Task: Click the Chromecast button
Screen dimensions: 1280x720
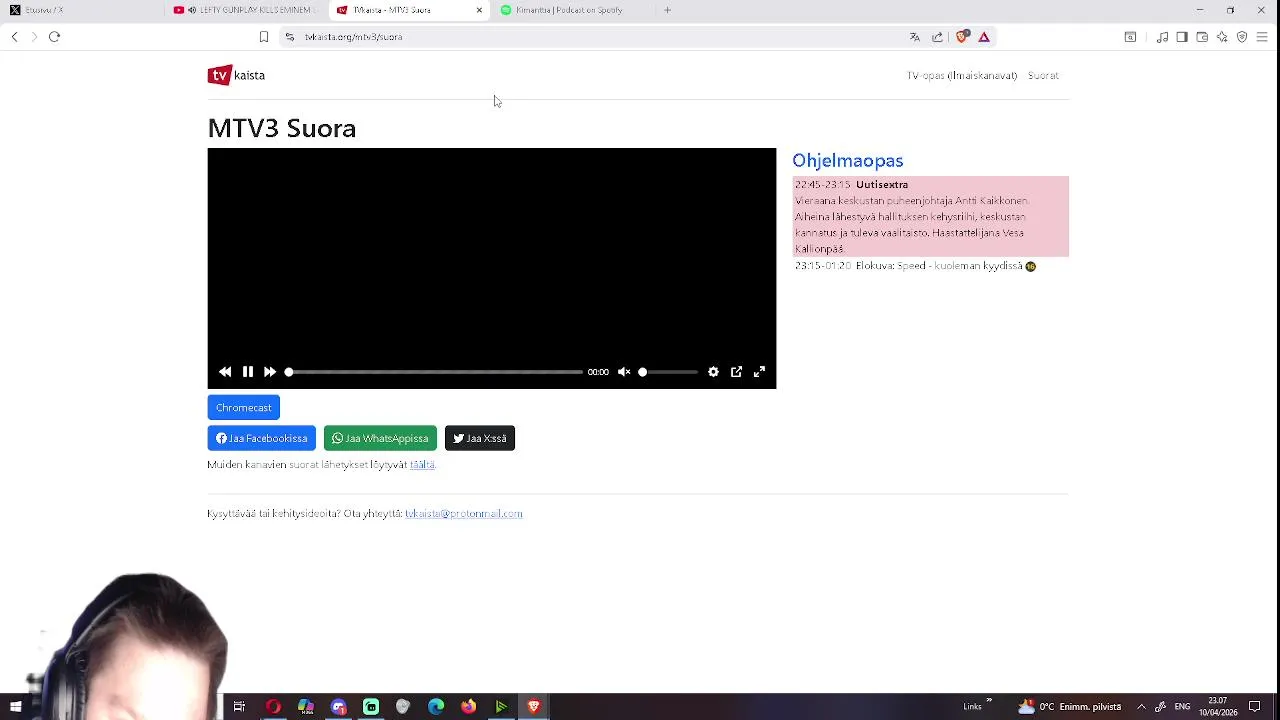Action: coord(244,408)
